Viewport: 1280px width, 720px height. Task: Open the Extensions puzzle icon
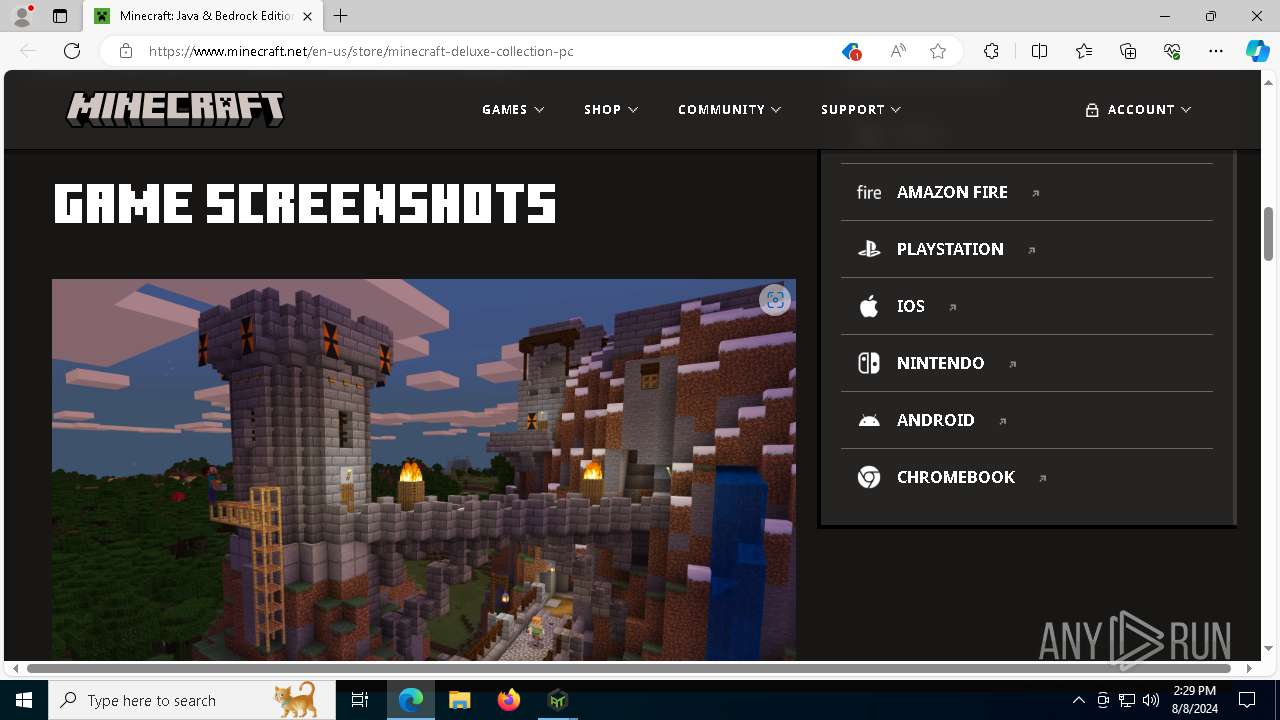[991, 51]
